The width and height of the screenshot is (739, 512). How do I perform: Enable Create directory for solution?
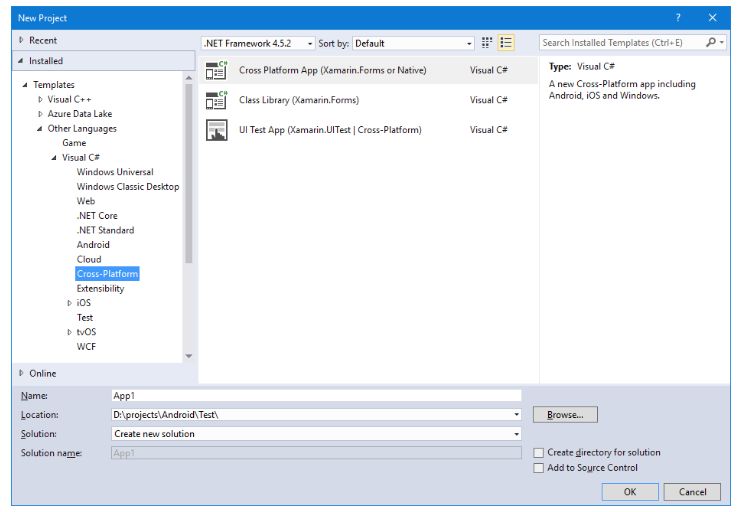click(x=538, y=453)
